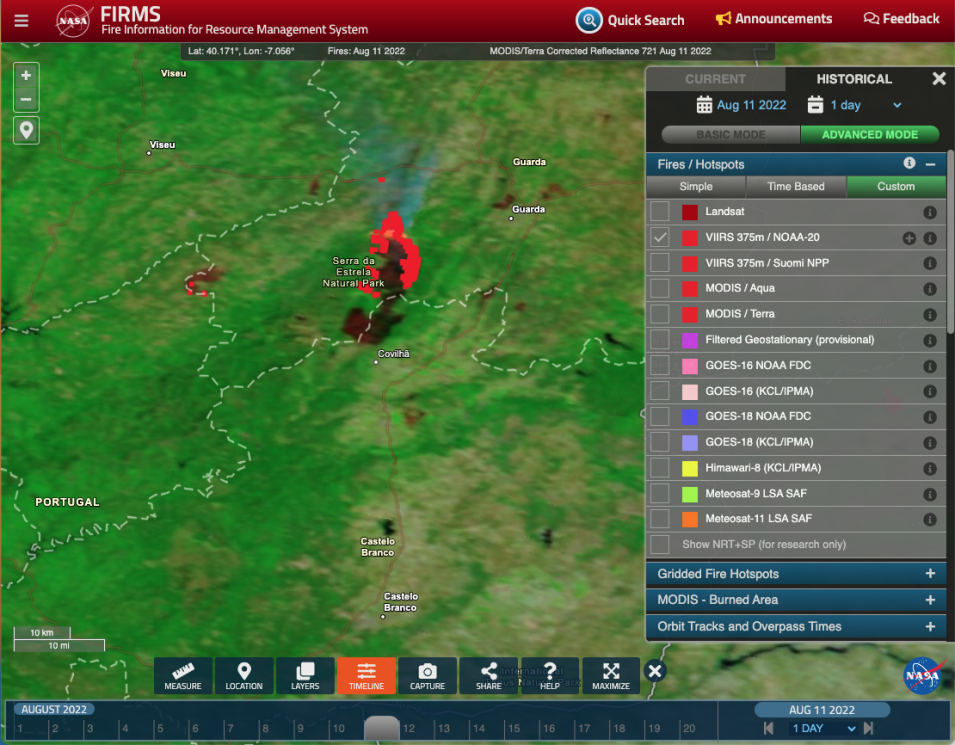
Task: Collapse the Fires / Hotspots section
Action: [x=930, y=164]
